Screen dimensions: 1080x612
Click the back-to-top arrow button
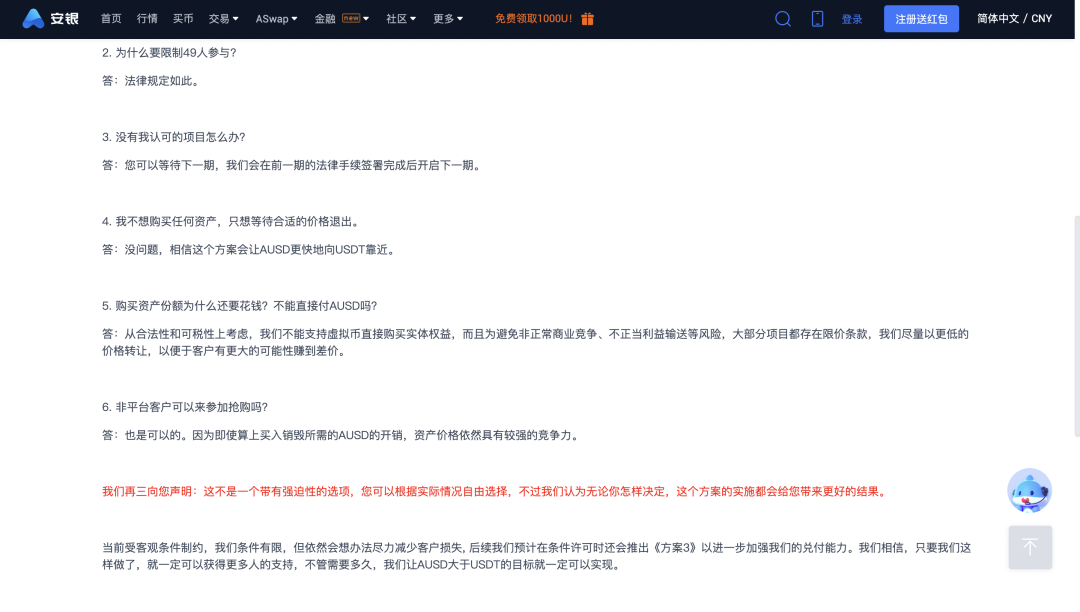1029,547
